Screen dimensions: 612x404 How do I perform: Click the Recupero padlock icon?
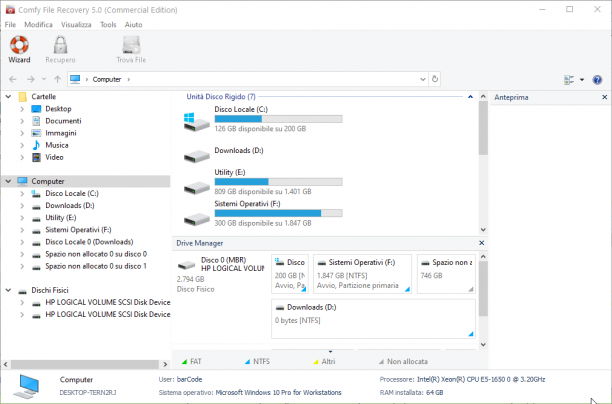pyautogui.click(x=60, y=45)
